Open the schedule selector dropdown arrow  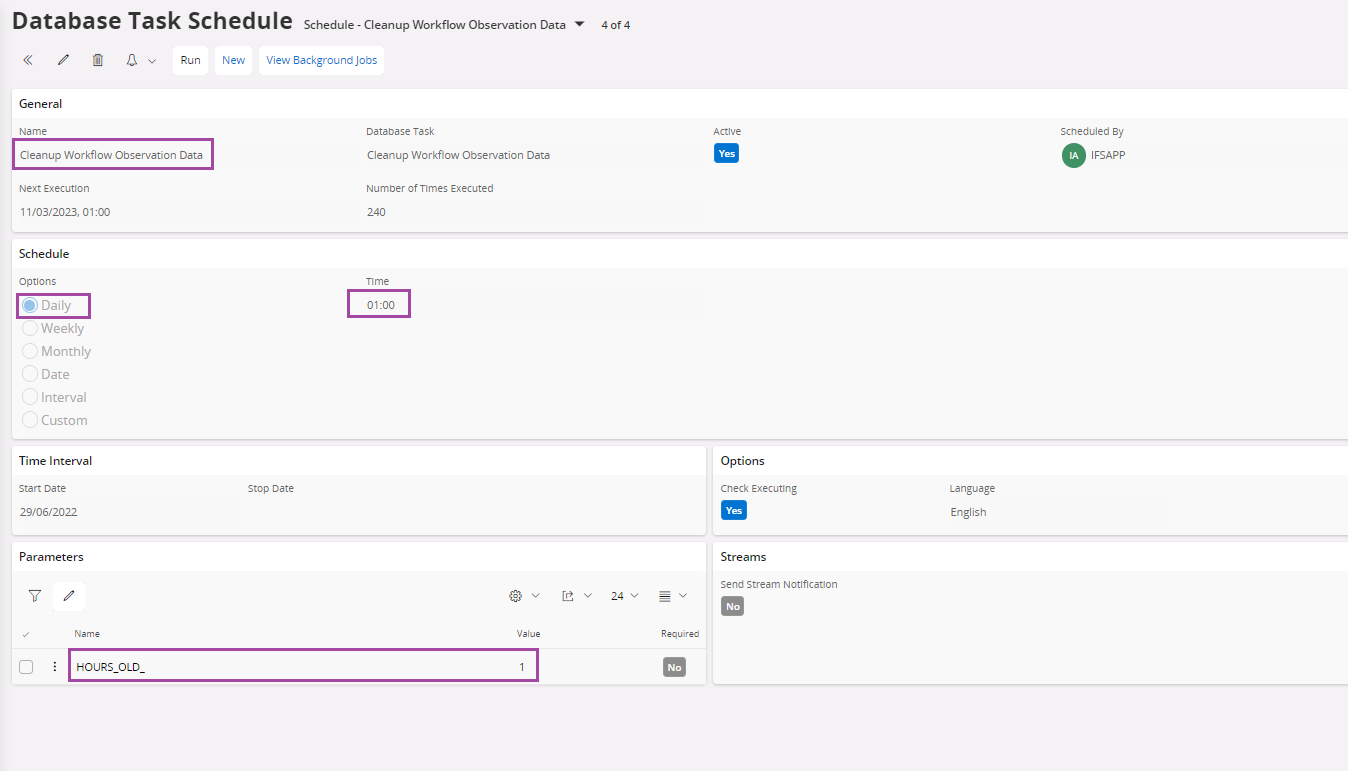579,24
